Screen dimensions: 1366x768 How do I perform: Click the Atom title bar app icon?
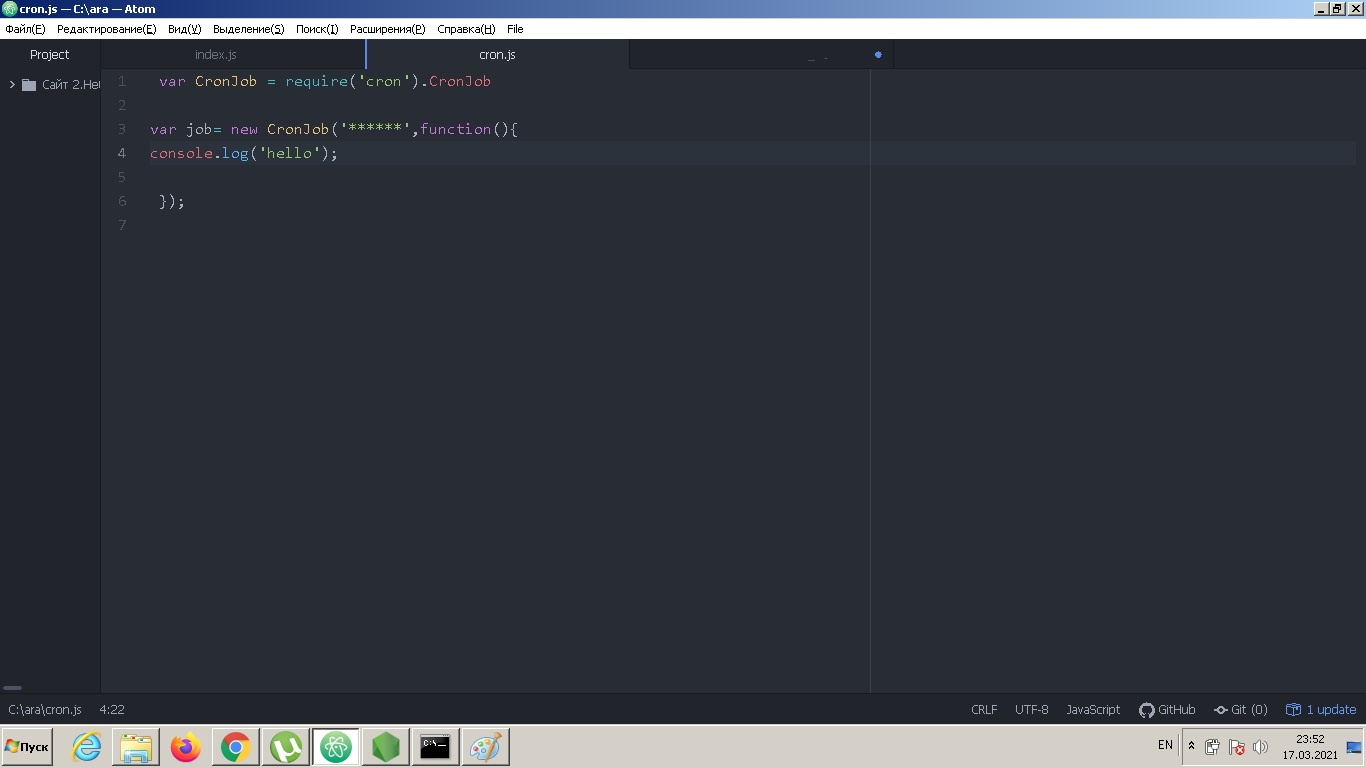pyautogui.click(x=10, y=9)
